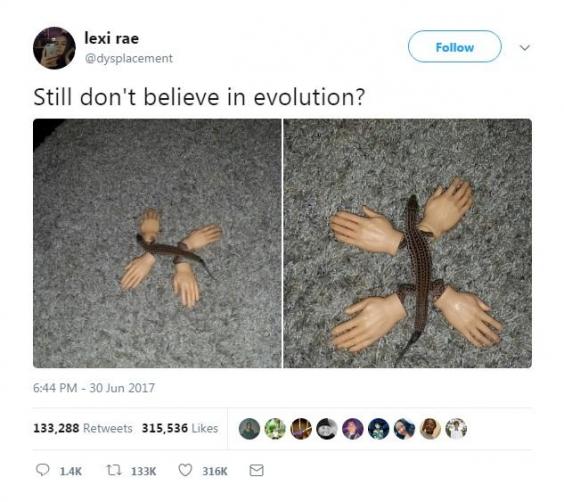Open the left lizard photo thumbnail
564x502 pixels.
157,243
